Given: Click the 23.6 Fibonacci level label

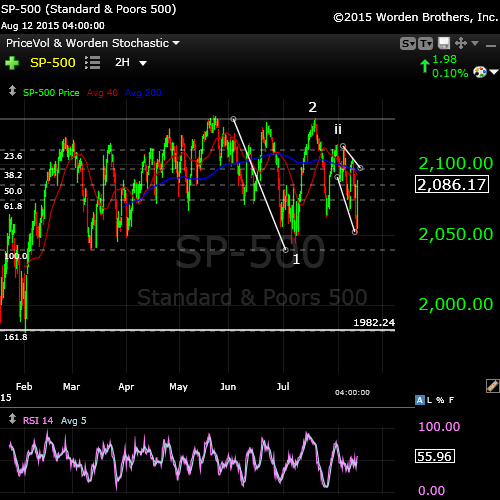Looking at the screenshot, I should [x=13, y=156].
